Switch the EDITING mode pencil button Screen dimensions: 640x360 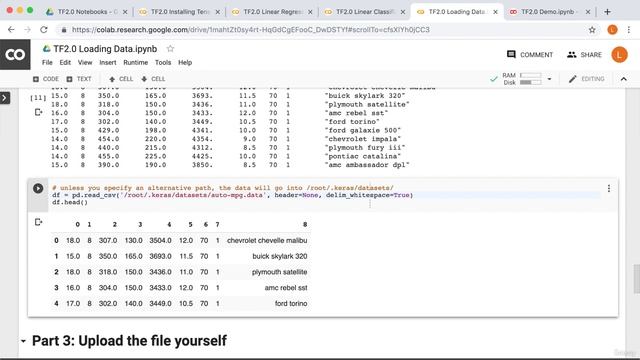pyautogui.click(x=587, y=79)
